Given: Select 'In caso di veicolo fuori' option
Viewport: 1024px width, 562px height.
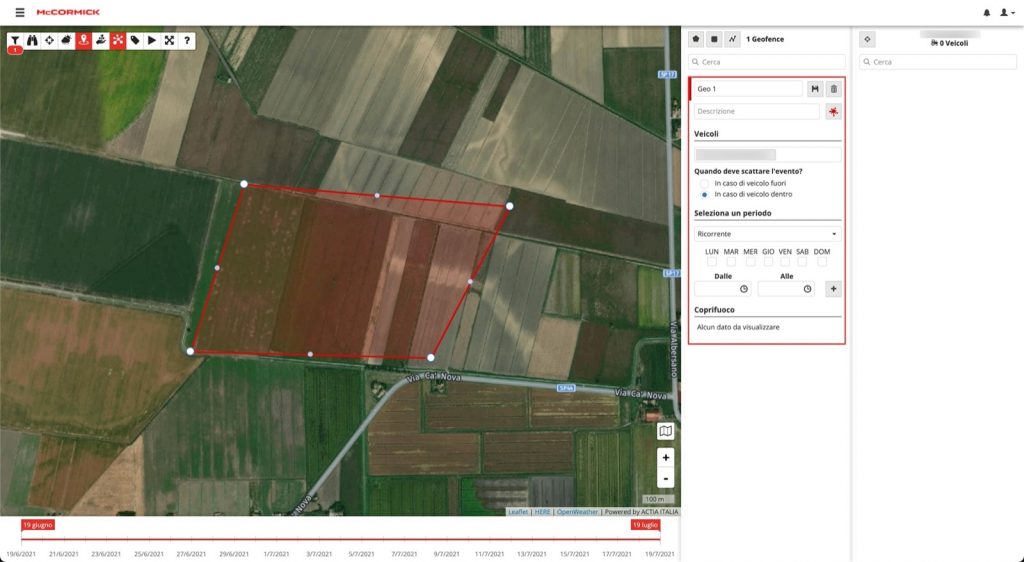Looking at the screenshot, I should click(704, 183).
